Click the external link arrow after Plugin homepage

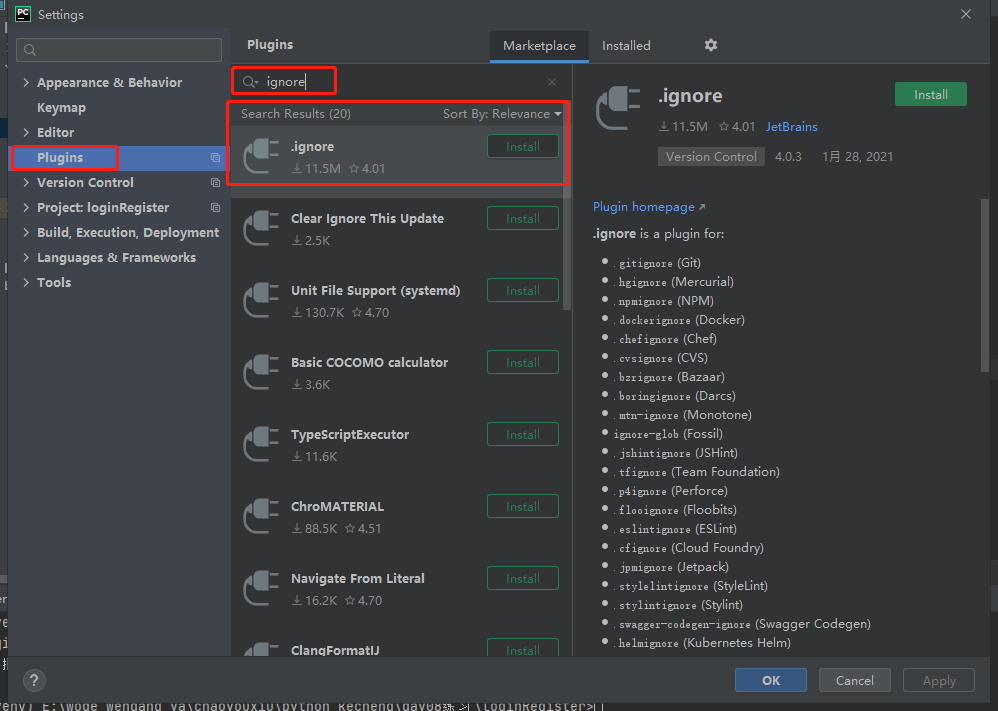[x=702, y=207]
